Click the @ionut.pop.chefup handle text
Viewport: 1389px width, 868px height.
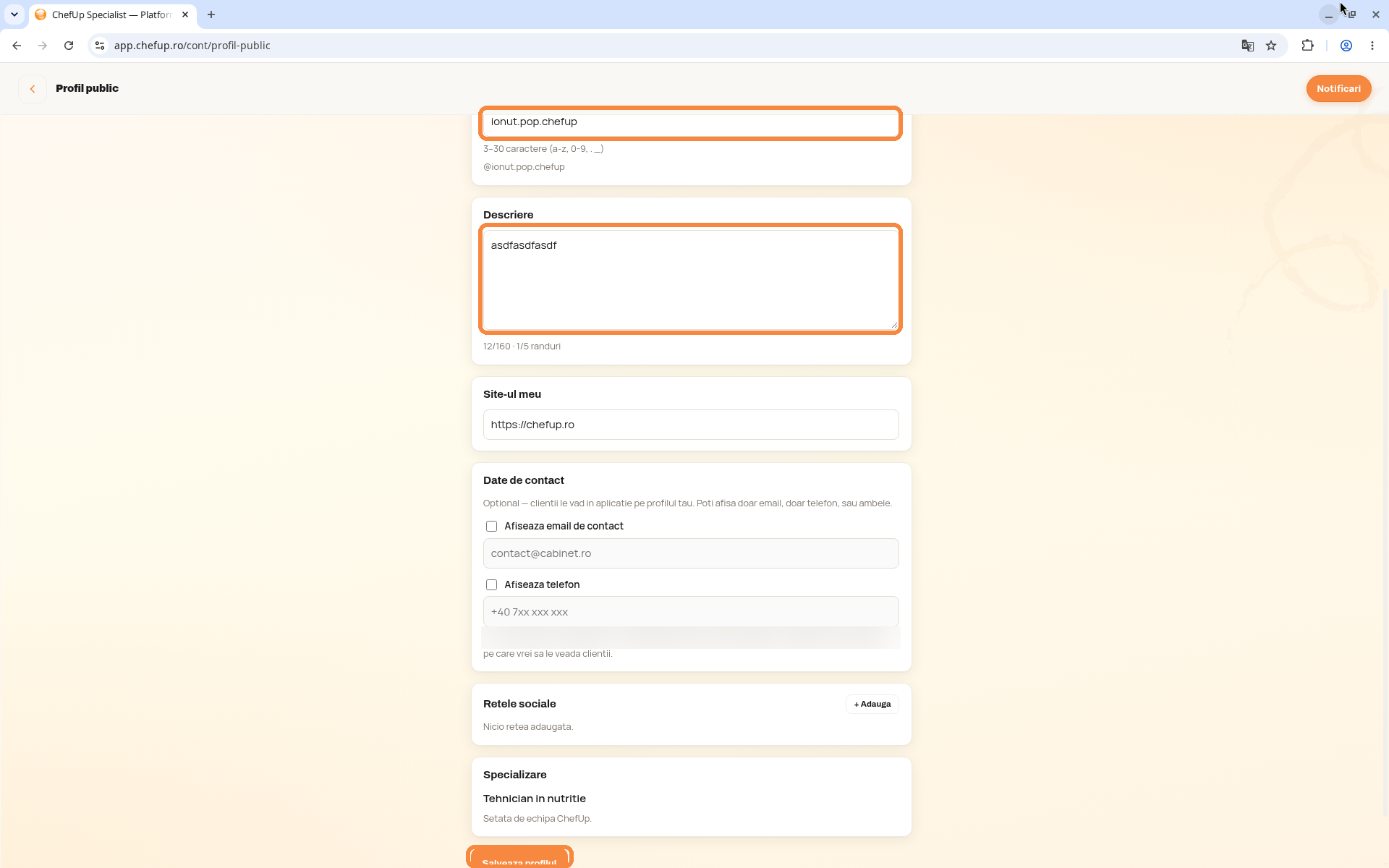point(524,167)
